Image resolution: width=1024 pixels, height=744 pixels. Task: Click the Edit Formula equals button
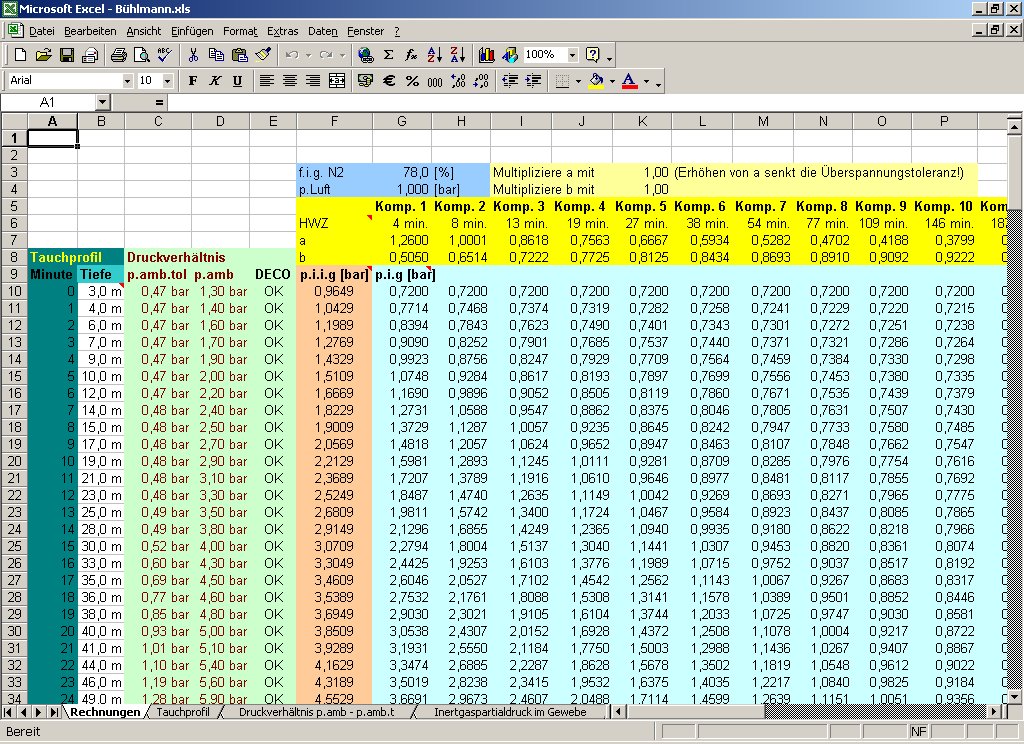tap(159, 102)
